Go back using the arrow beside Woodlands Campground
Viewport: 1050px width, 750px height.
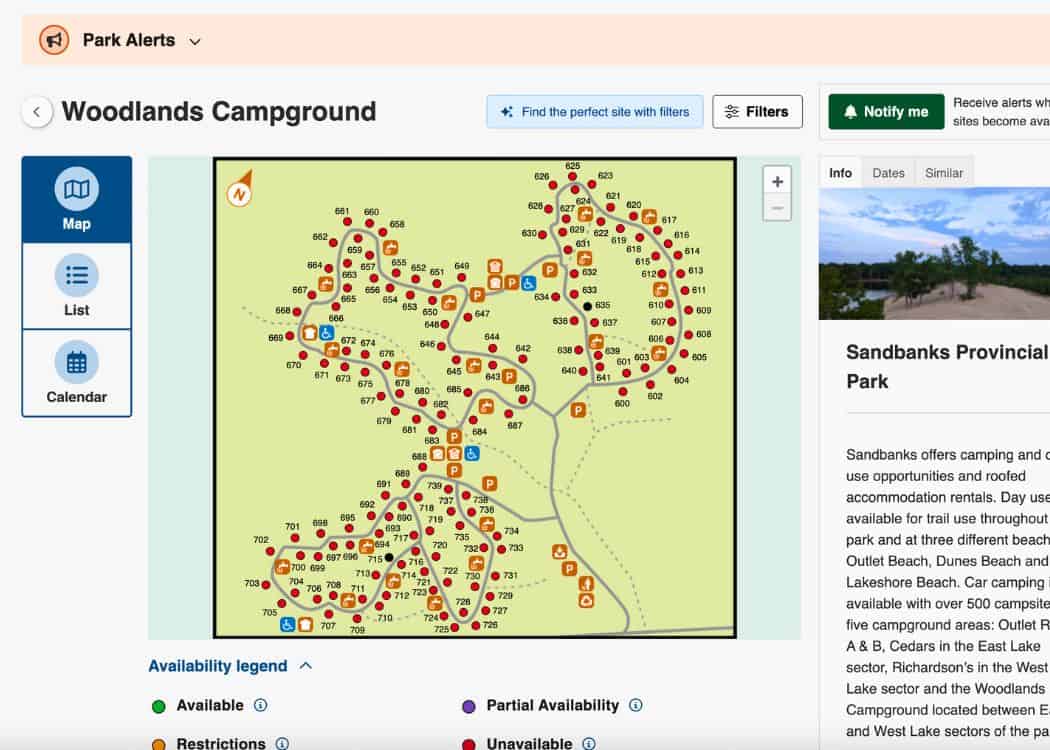[37, 112]
